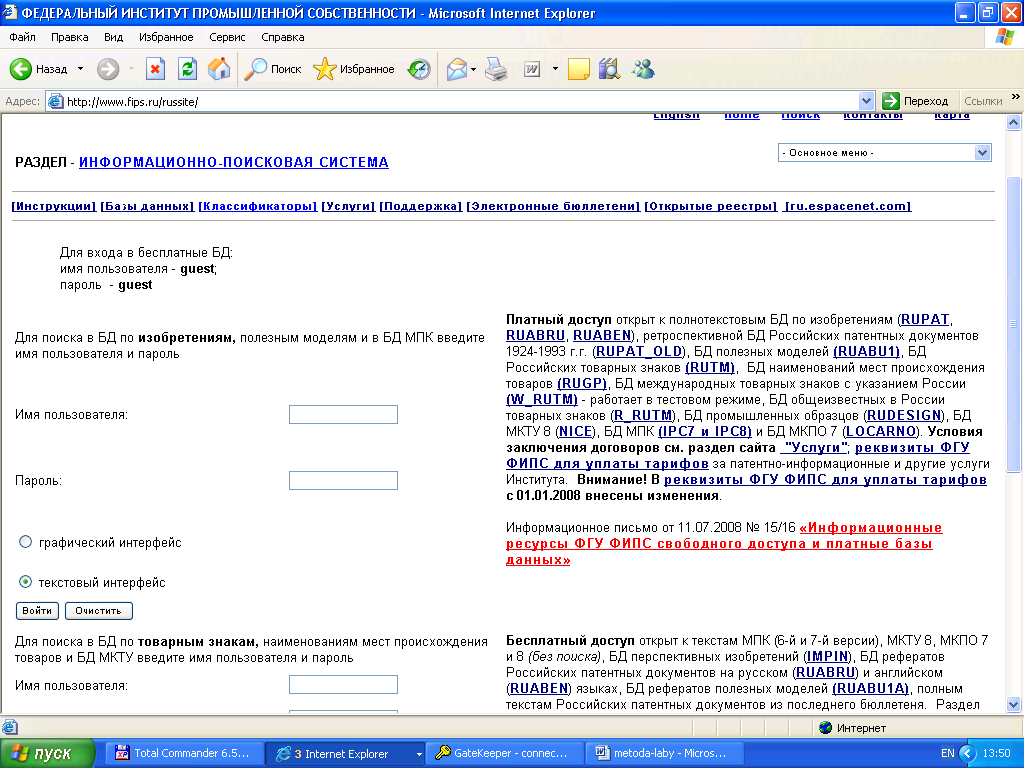
Task: Open Forward button history dropdown arrow
Action: (131, 69)
